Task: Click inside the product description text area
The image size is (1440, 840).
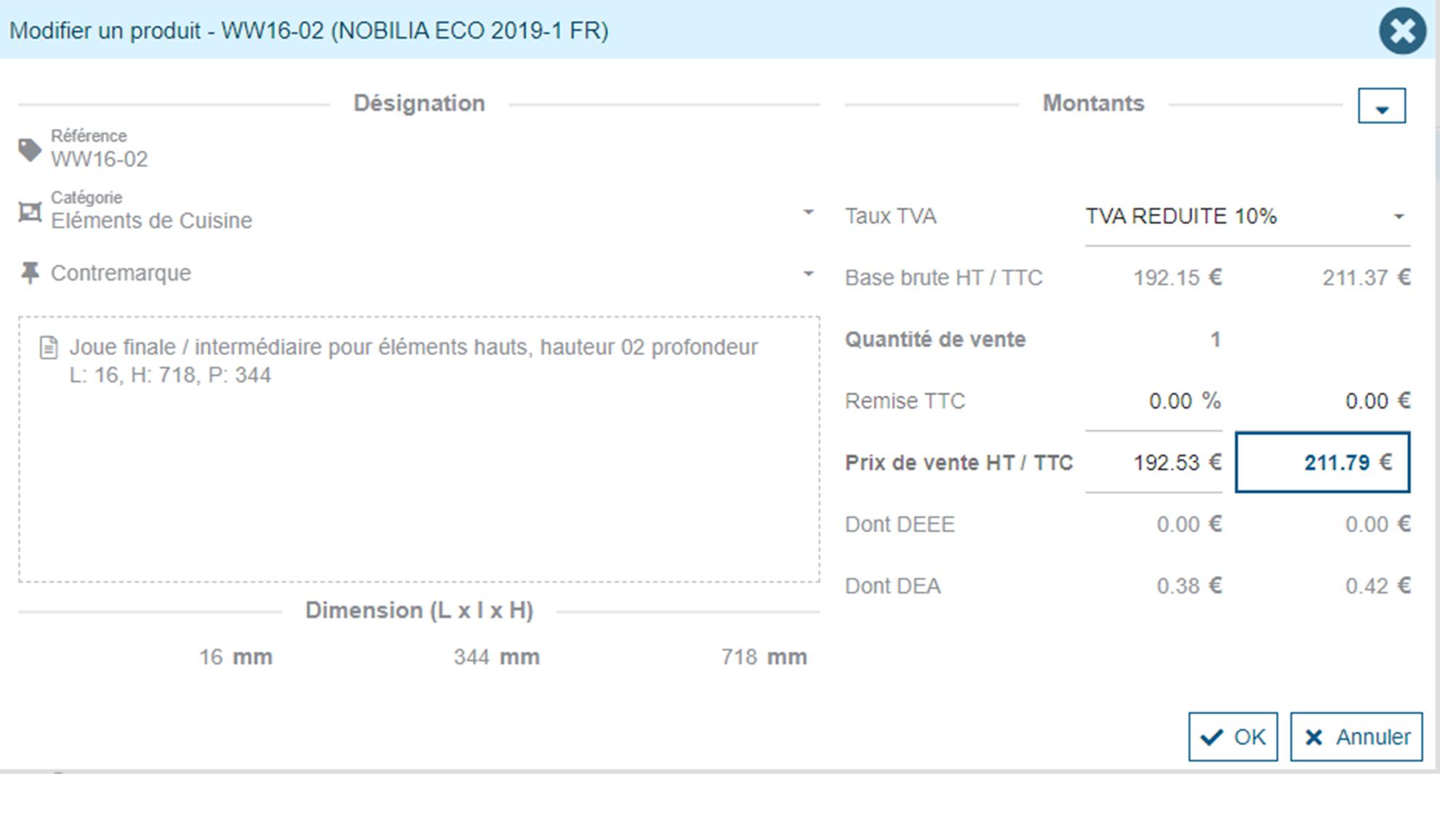Action: pyautogui.click(x=418, y=465)
